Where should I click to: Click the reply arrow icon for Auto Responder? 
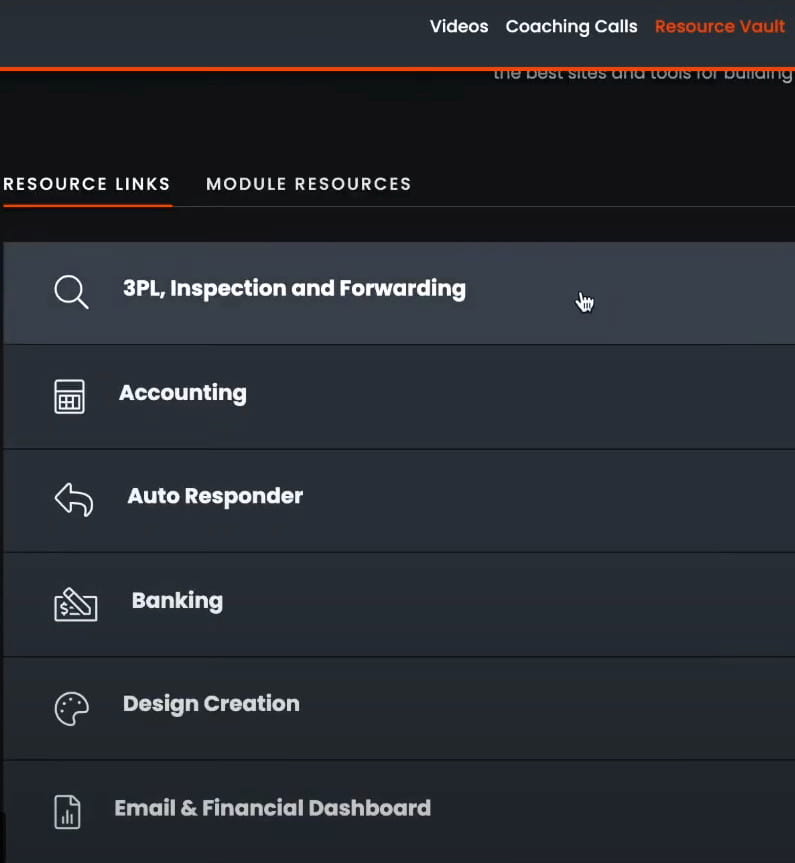(x=74, y=499)
